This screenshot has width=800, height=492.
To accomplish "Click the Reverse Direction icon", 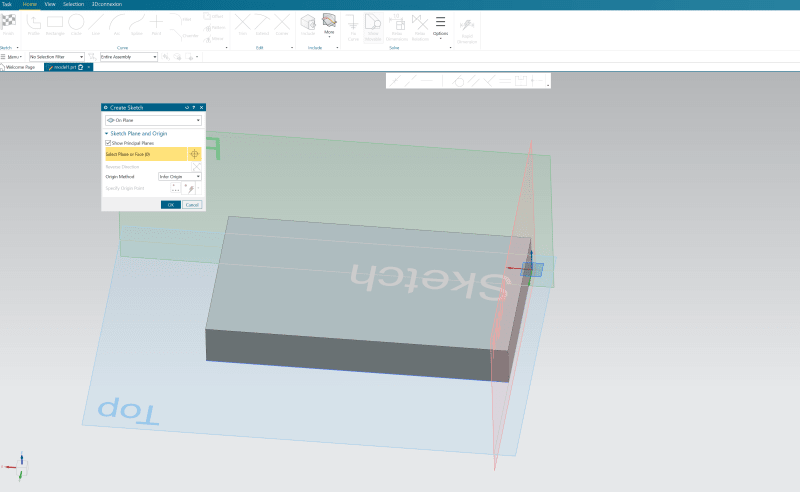I will pos(196,167).
